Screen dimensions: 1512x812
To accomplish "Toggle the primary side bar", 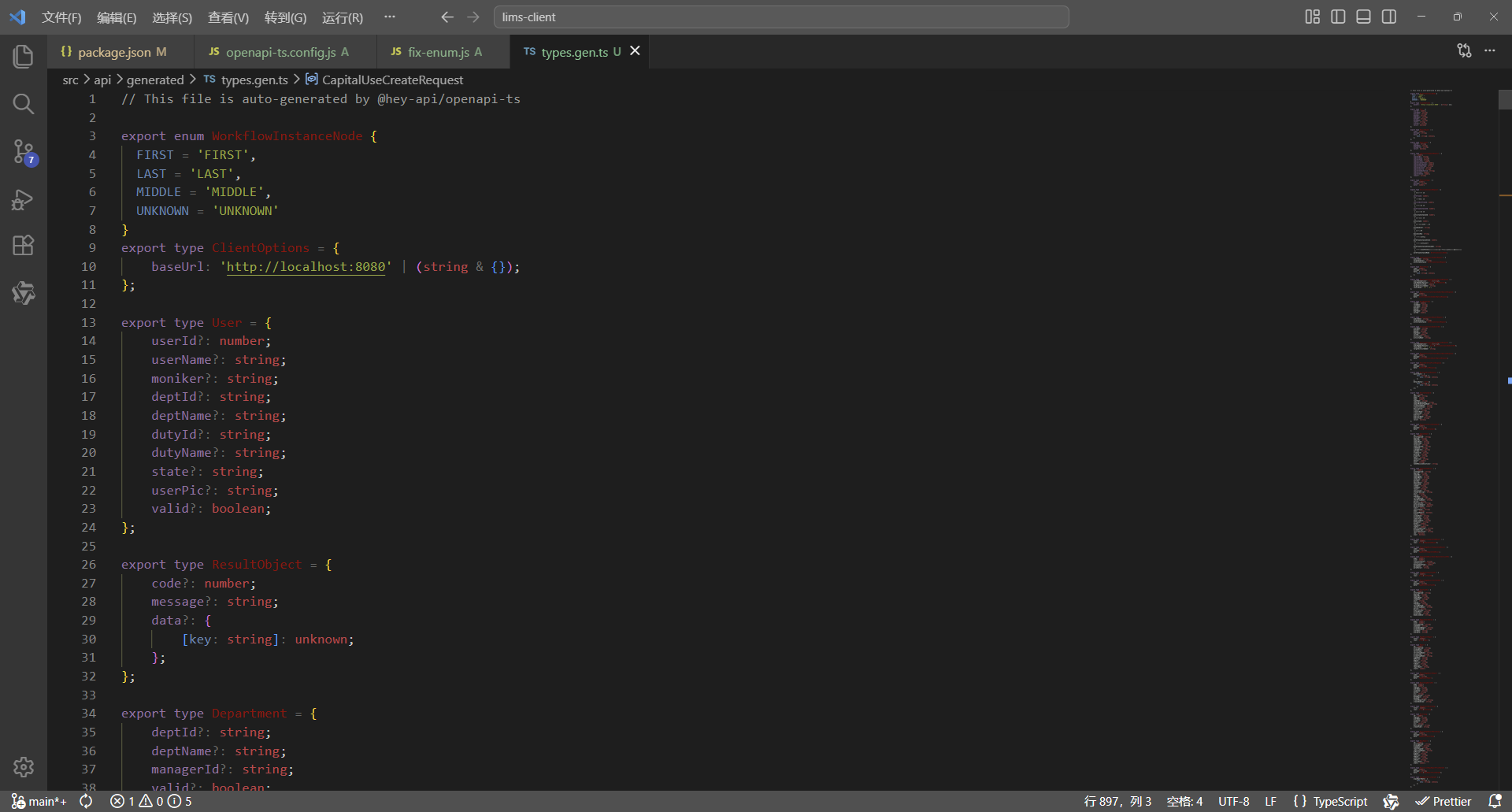I will coord(1338,17).
